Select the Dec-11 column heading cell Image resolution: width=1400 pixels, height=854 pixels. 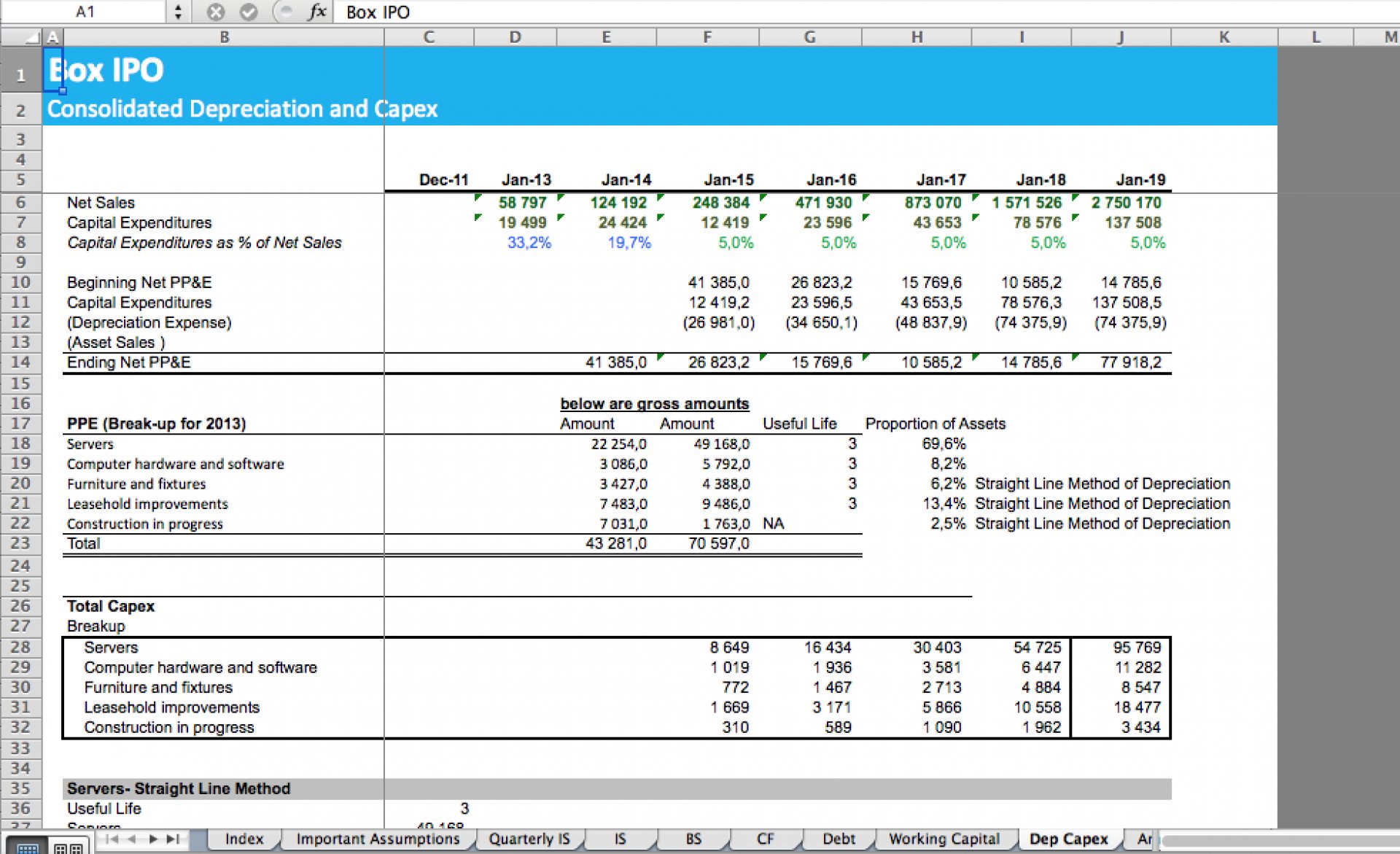click(x=443, y=180)
